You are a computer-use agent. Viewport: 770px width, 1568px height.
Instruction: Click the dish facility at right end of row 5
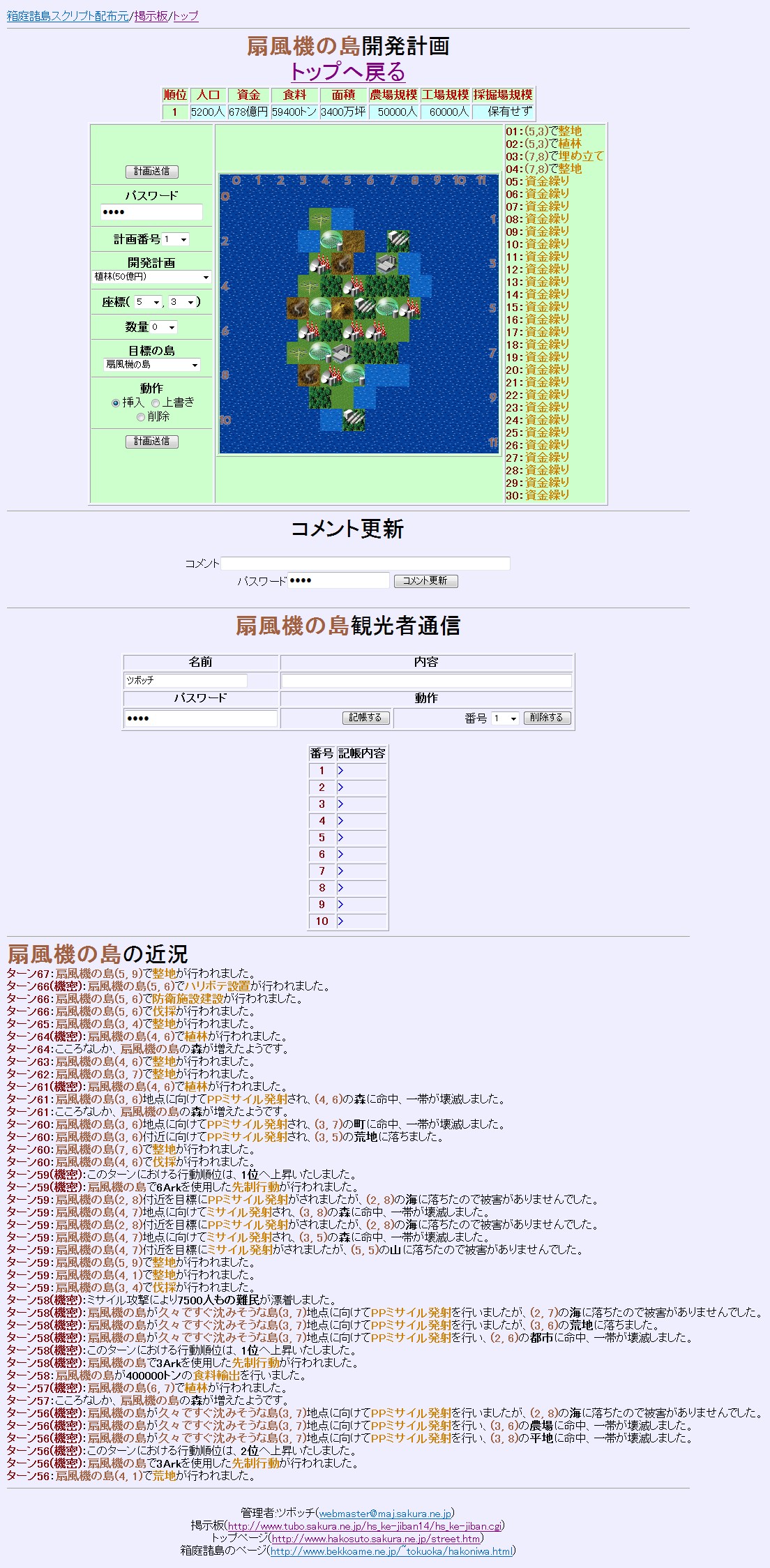point(409,308)
